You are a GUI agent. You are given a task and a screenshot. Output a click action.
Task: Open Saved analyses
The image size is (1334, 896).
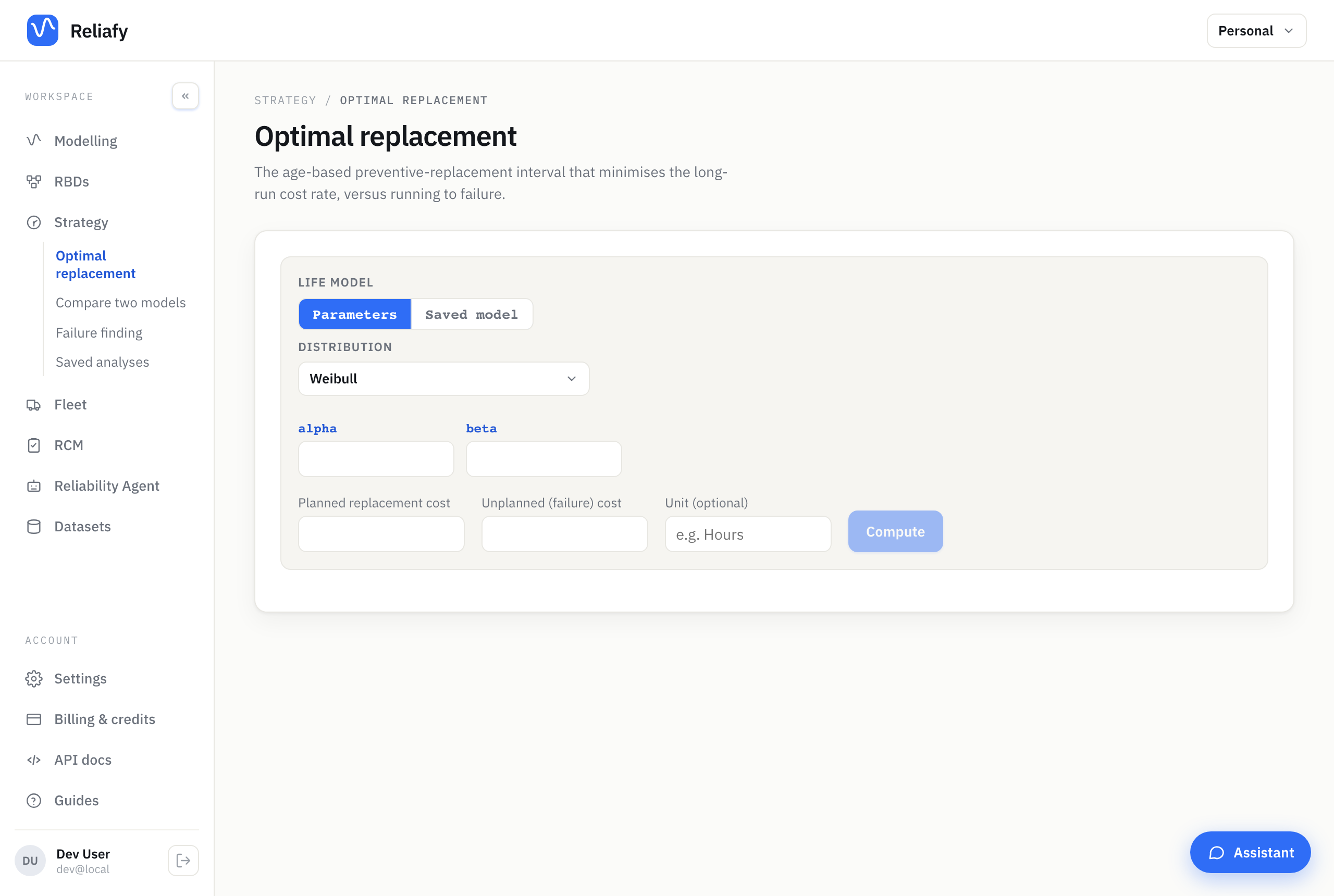[x=102, y=362]
